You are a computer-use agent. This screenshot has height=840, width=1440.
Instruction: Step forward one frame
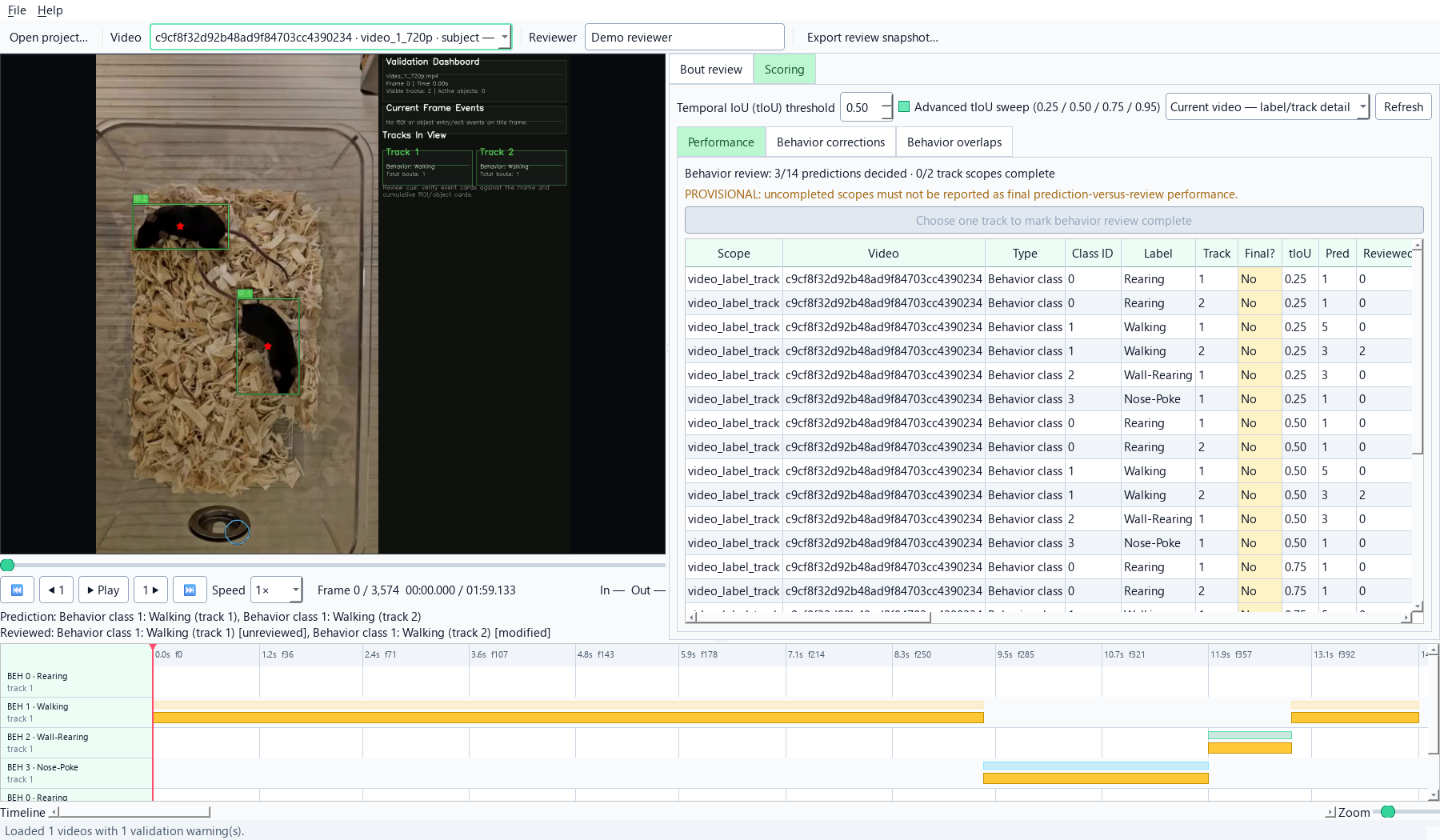(x=150, y=590)
